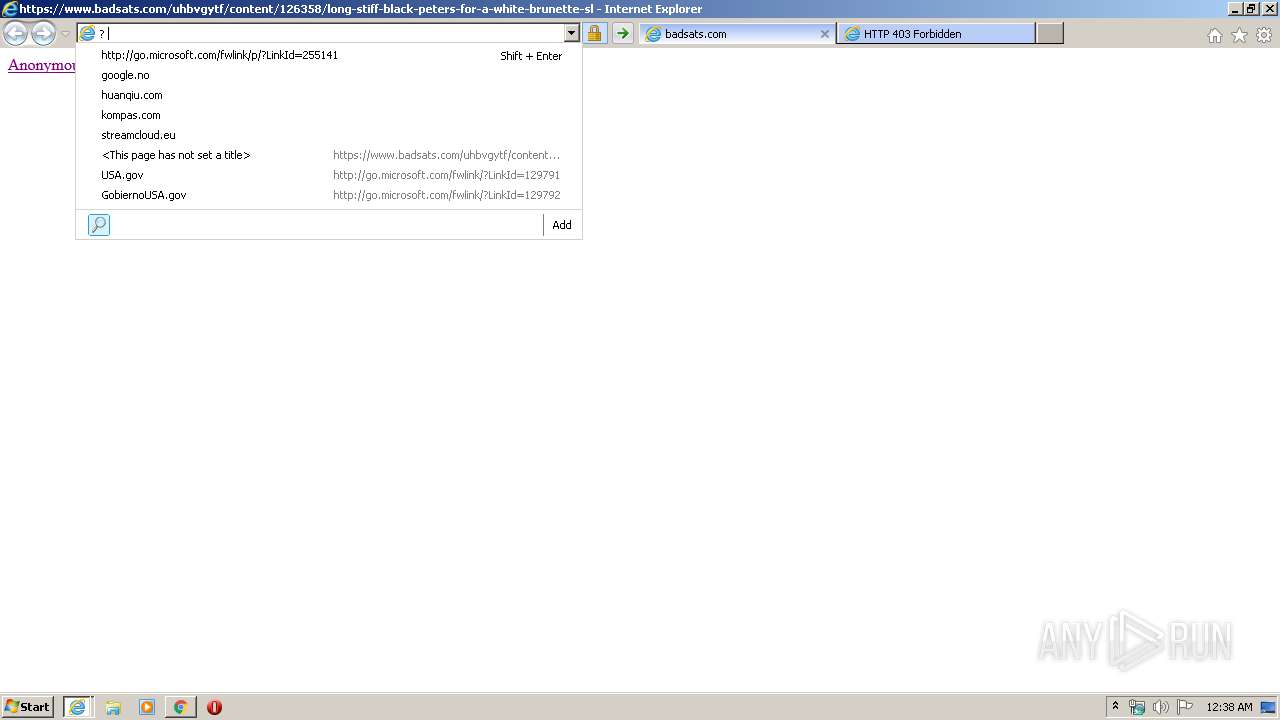Click the security lock icon
1280x720 pixels.
594,33
